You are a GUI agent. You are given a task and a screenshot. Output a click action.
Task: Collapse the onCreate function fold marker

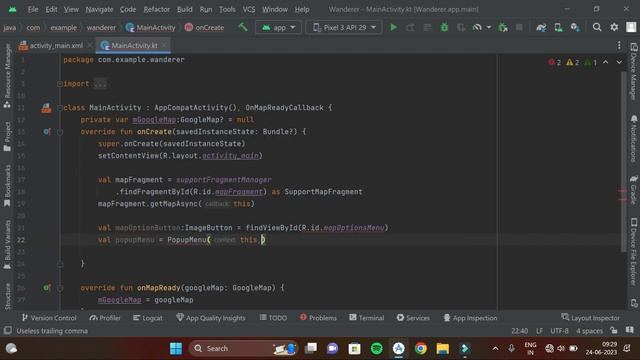point(60,132)
